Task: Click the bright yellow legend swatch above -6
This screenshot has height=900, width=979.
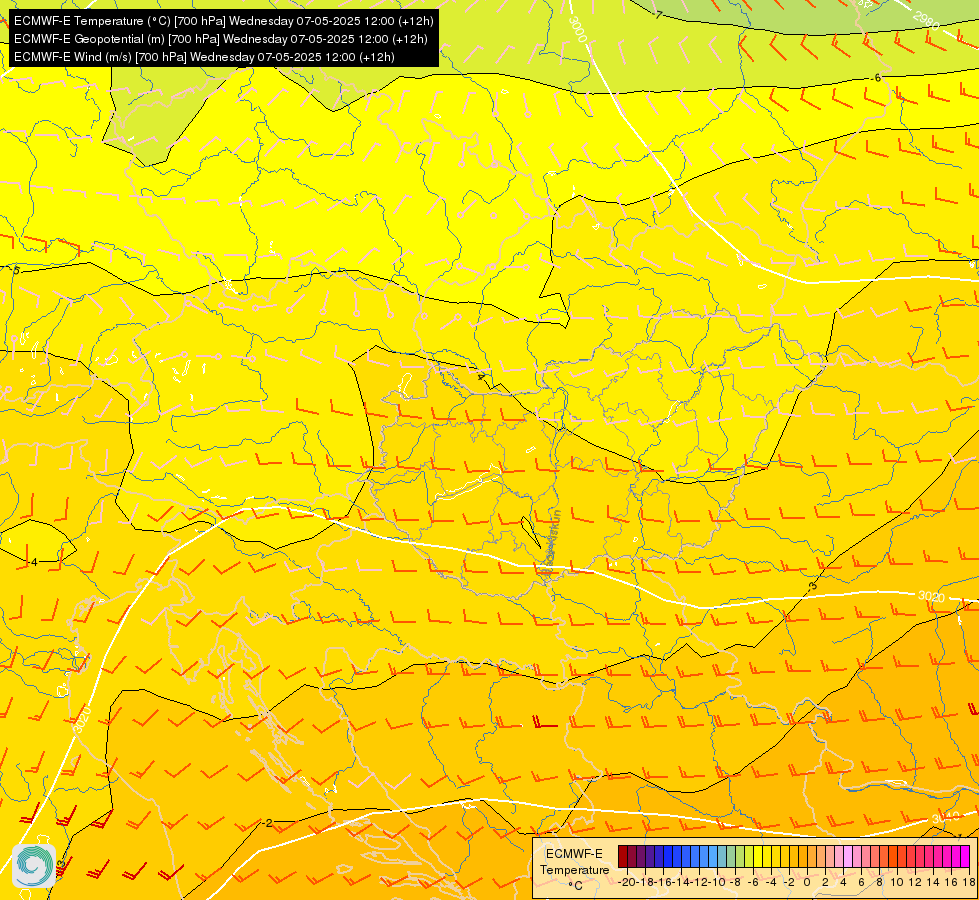Action: tap(758, 856)
